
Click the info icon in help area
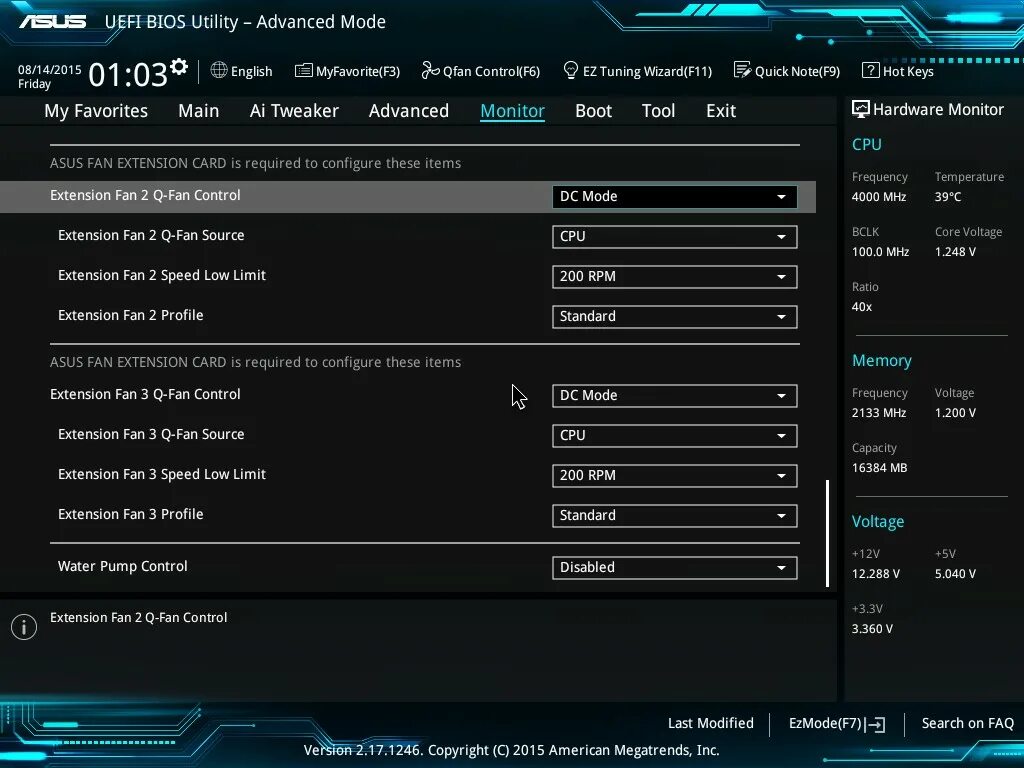tap(24, 627)
